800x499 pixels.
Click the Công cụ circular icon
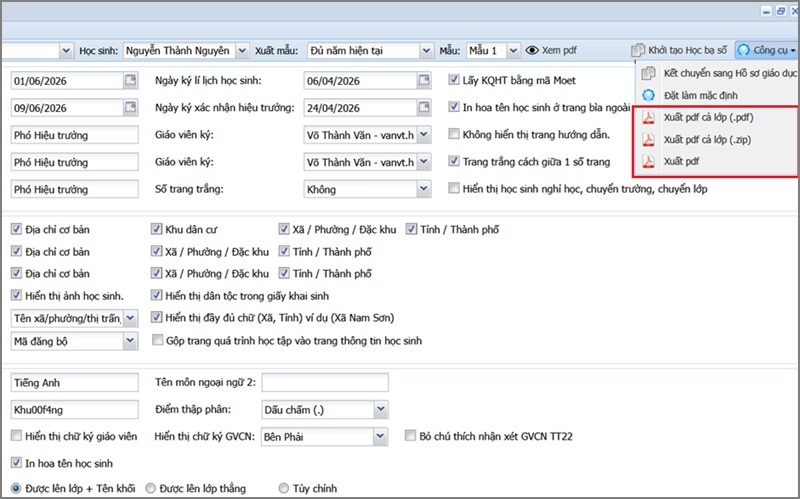[744, 50]
